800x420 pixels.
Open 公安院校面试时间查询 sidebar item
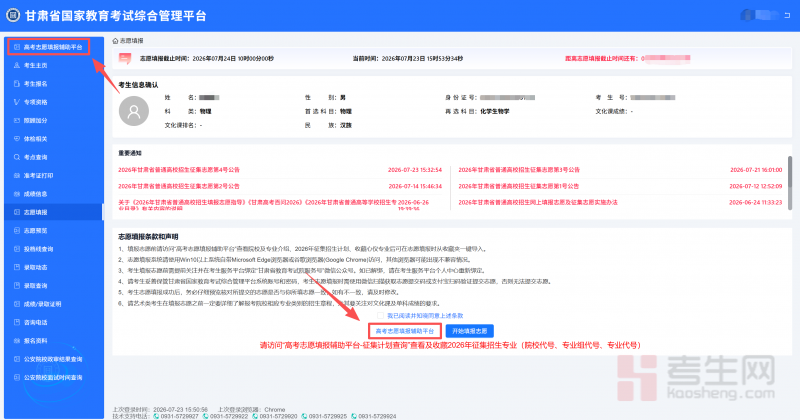point(54,378)
